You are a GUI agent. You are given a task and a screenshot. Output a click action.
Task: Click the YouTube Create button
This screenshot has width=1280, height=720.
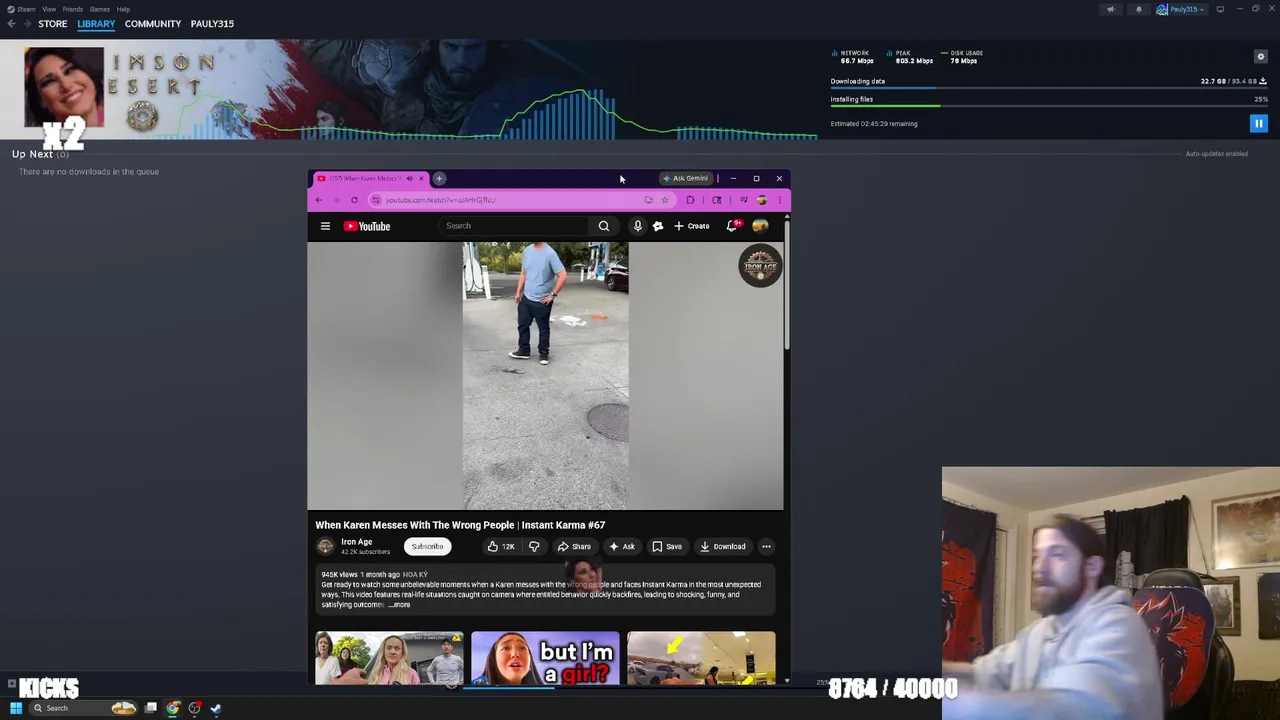(691, 226)
